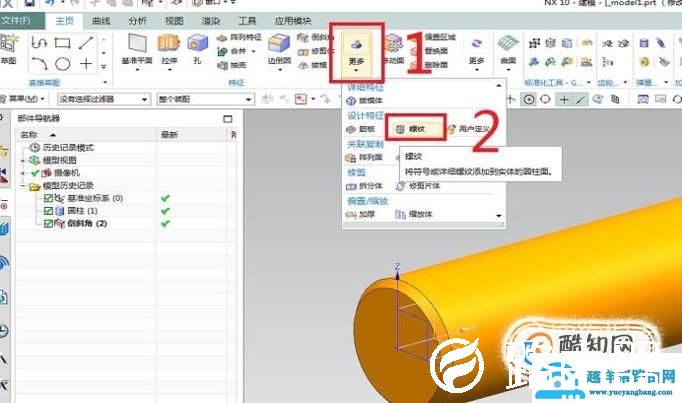Viewport: 682px width, 403px height.
Task: Open the 菜单(M) menu button
Action: (x=23, y=99)
